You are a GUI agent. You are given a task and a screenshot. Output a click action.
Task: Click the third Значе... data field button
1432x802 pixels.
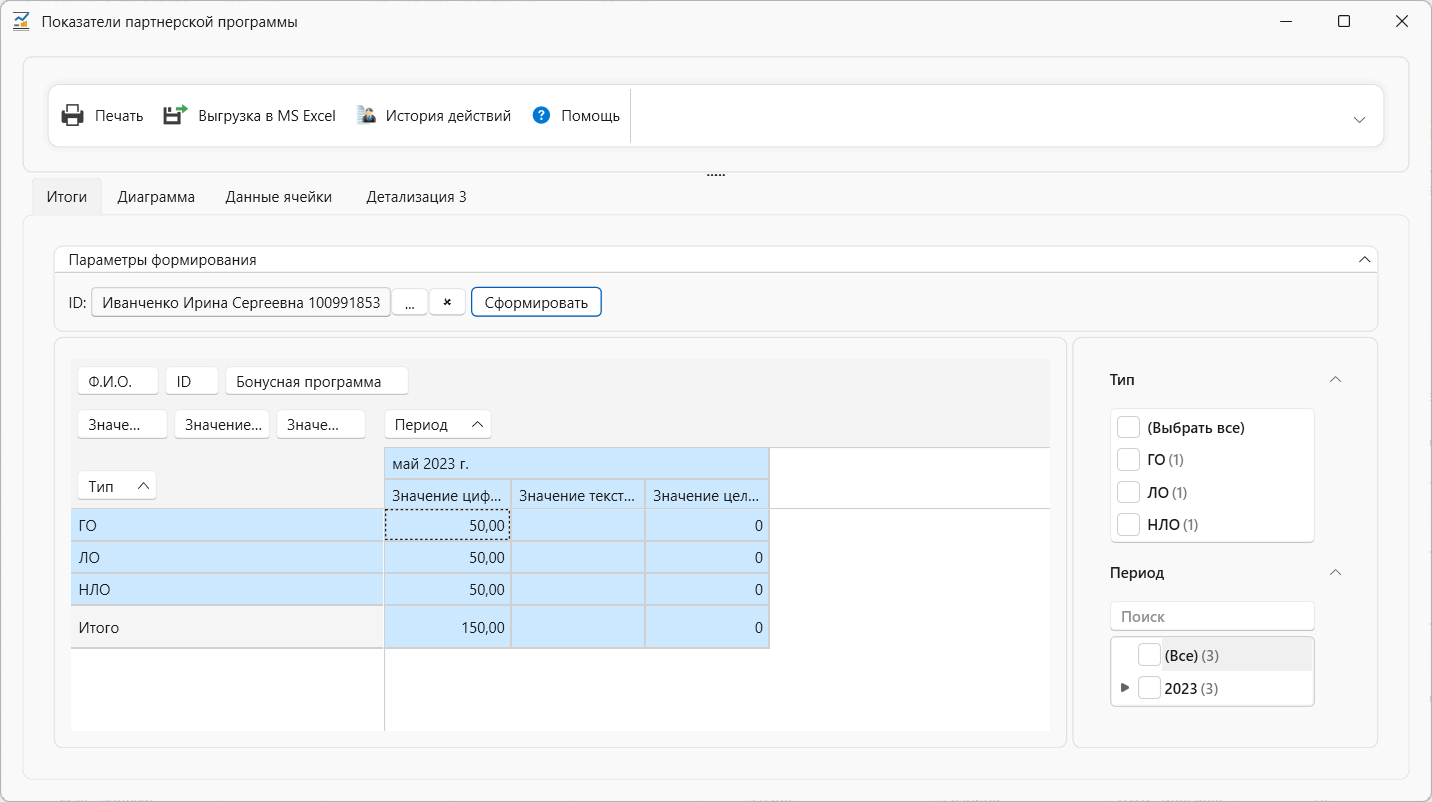click(321, 424)
